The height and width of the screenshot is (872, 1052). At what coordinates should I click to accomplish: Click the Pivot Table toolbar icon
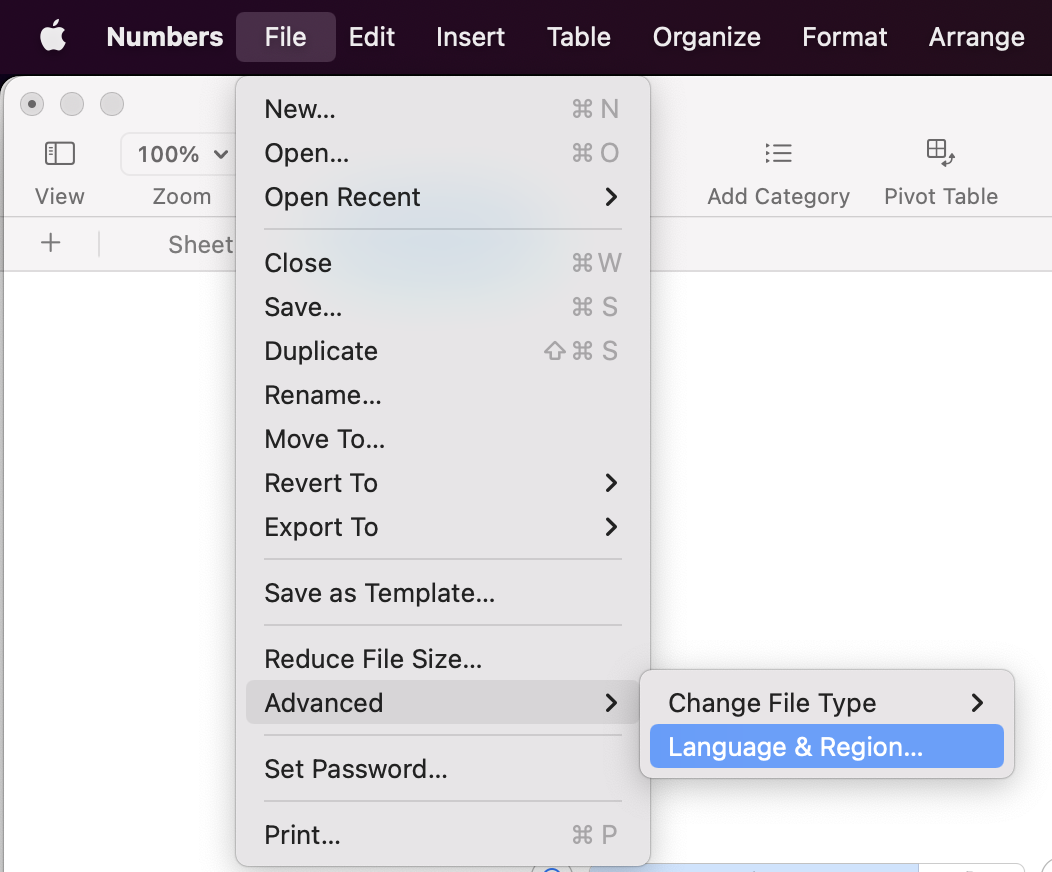[940, 153]
